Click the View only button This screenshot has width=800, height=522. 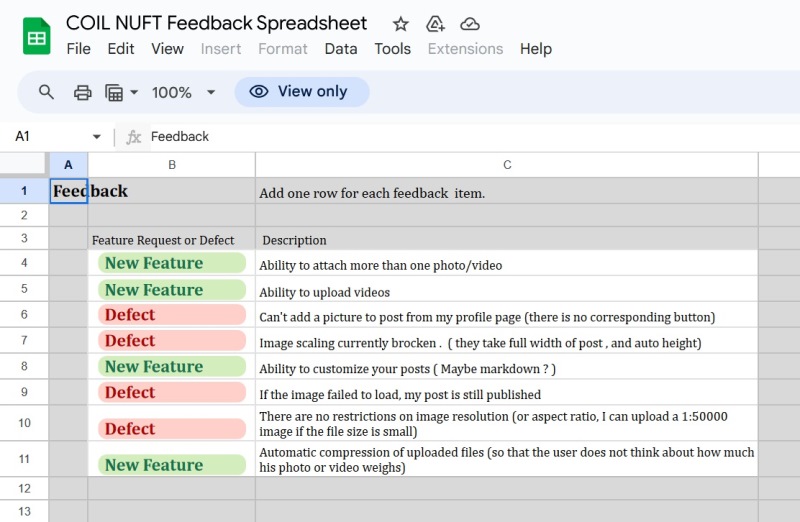click(x=301, y=92)
